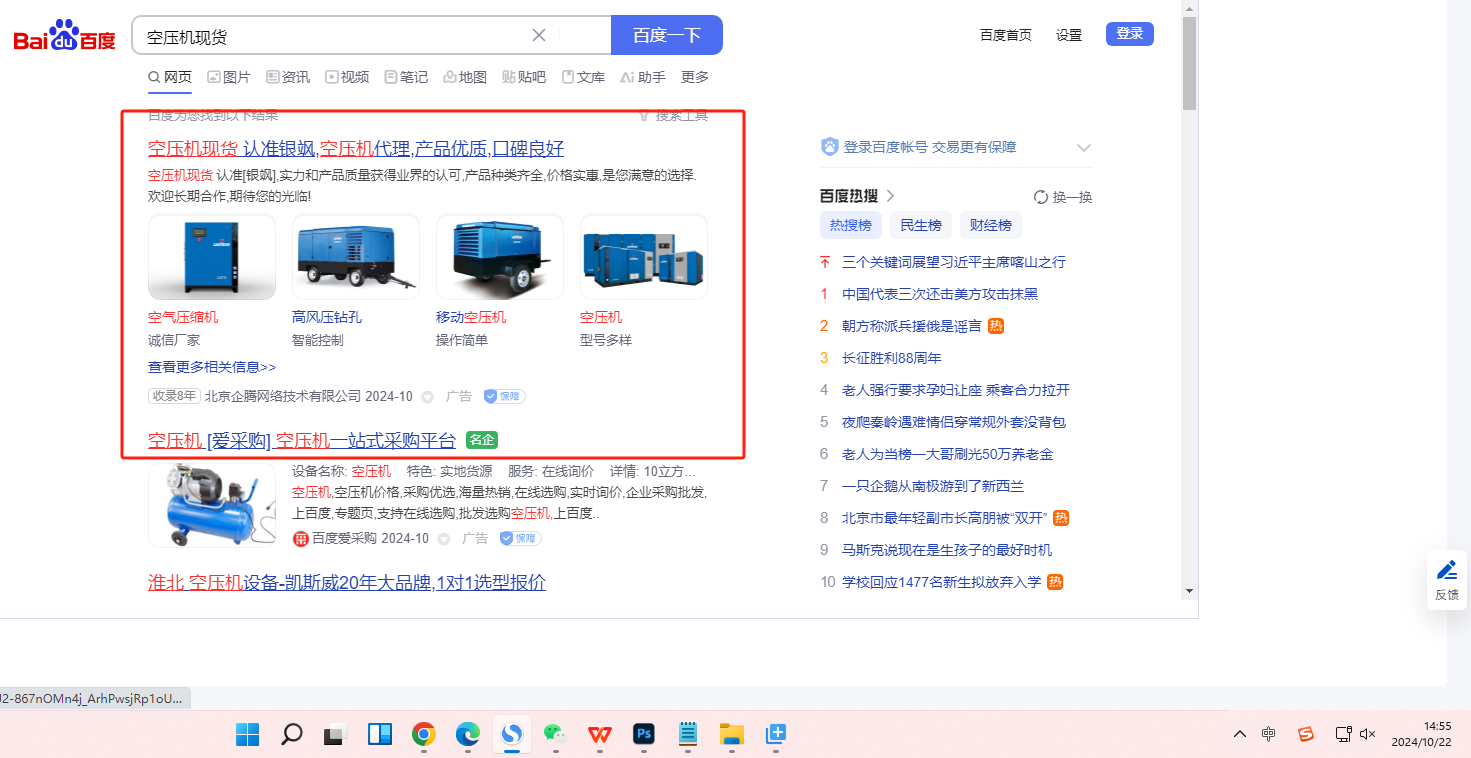Open the 文库 search tab
The width and height of the screenshot is (1471, 758).
583,77
